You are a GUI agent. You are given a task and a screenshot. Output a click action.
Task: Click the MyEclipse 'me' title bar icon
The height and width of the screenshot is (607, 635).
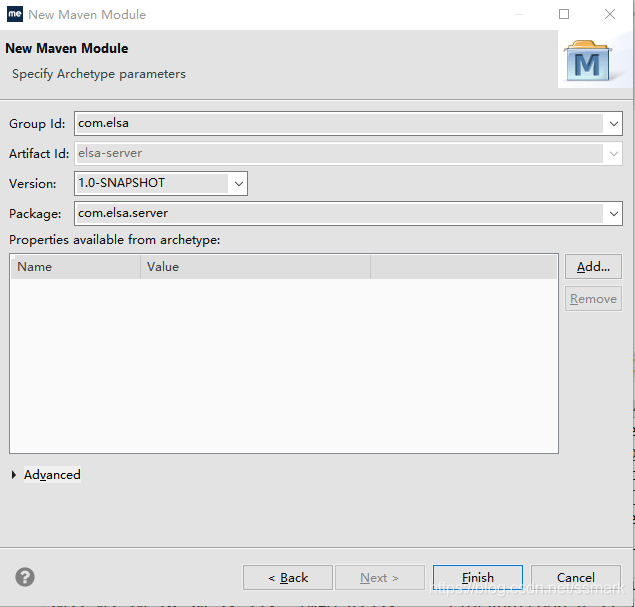15,14
